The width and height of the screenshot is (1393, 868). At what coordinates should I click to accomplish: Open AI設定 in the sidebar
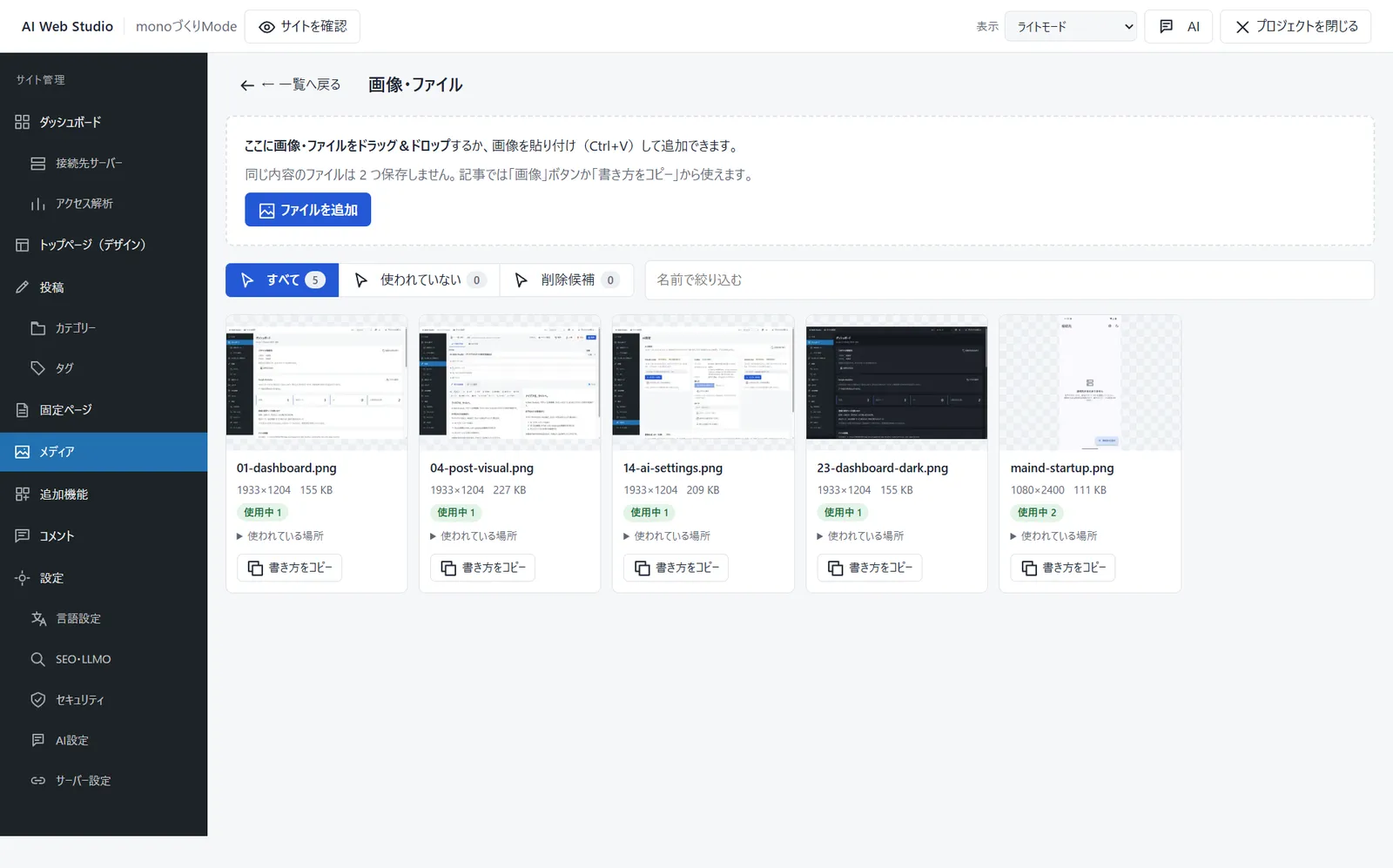coord(104,740)
